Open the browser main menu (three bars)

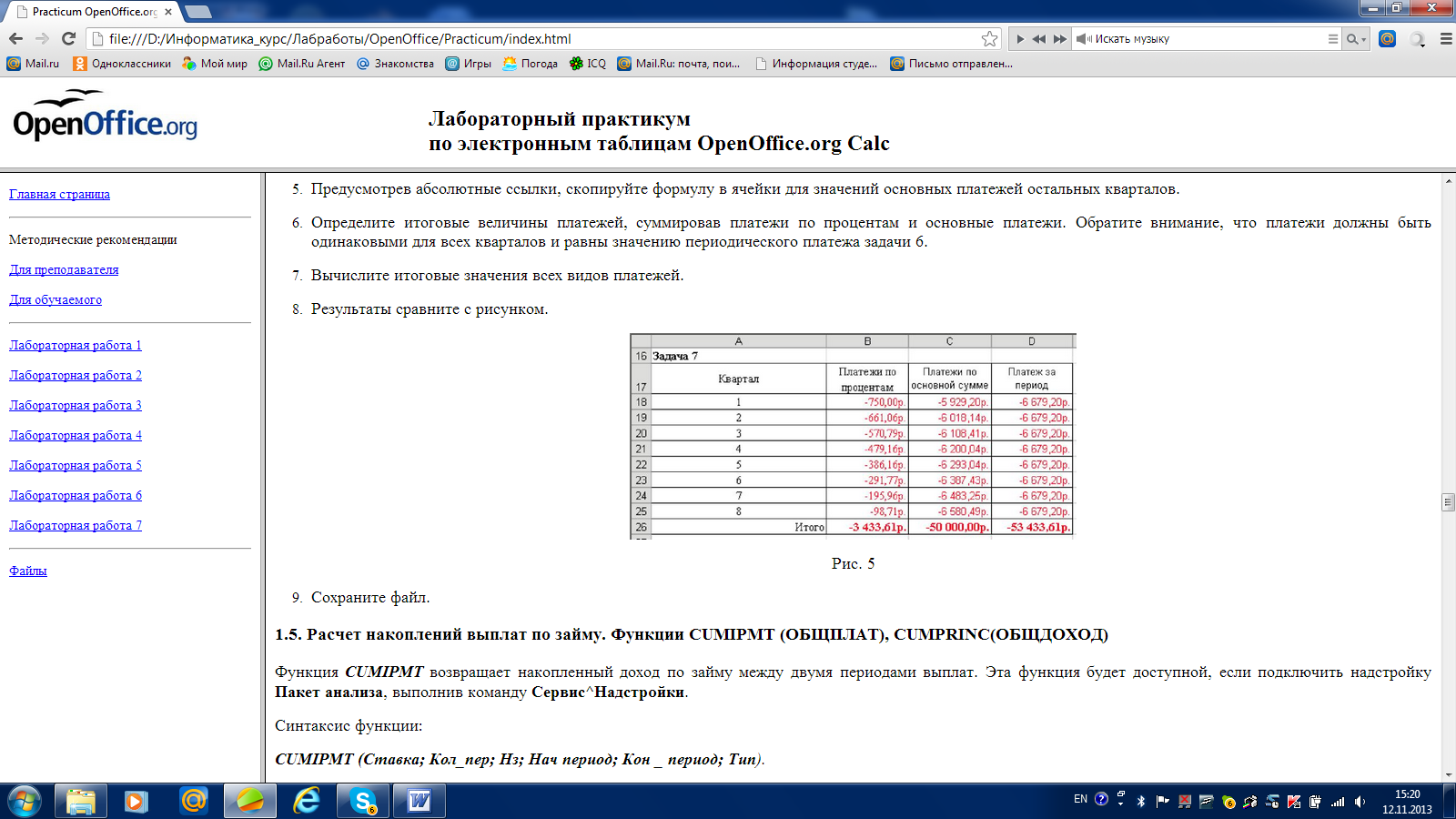click(1446, 38)
